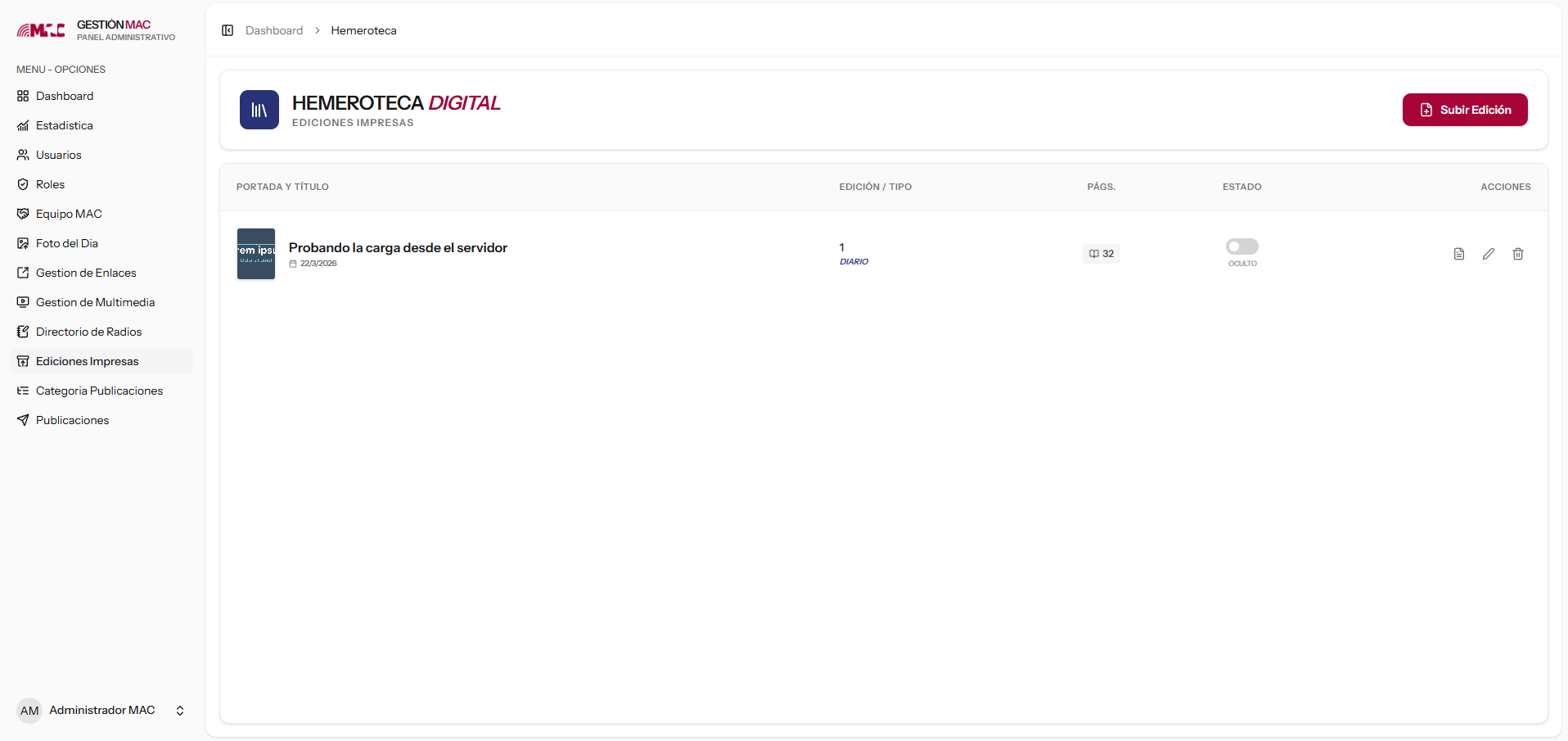Click the title Probando la carga desde el servidor

pos(398,247)
